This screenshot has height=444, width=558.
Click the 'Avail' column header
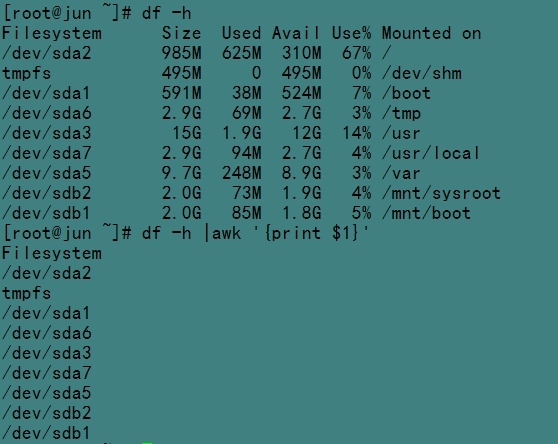(296, 33)
